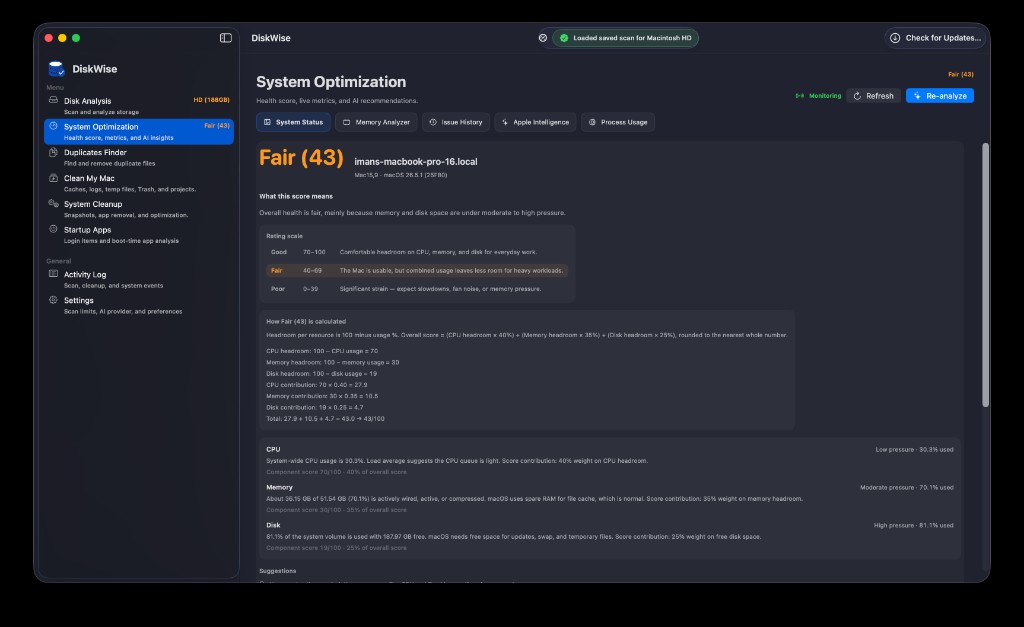Click hostname imans-macbook-pro-16.local

pyautogui.click(x=415, y=161)
